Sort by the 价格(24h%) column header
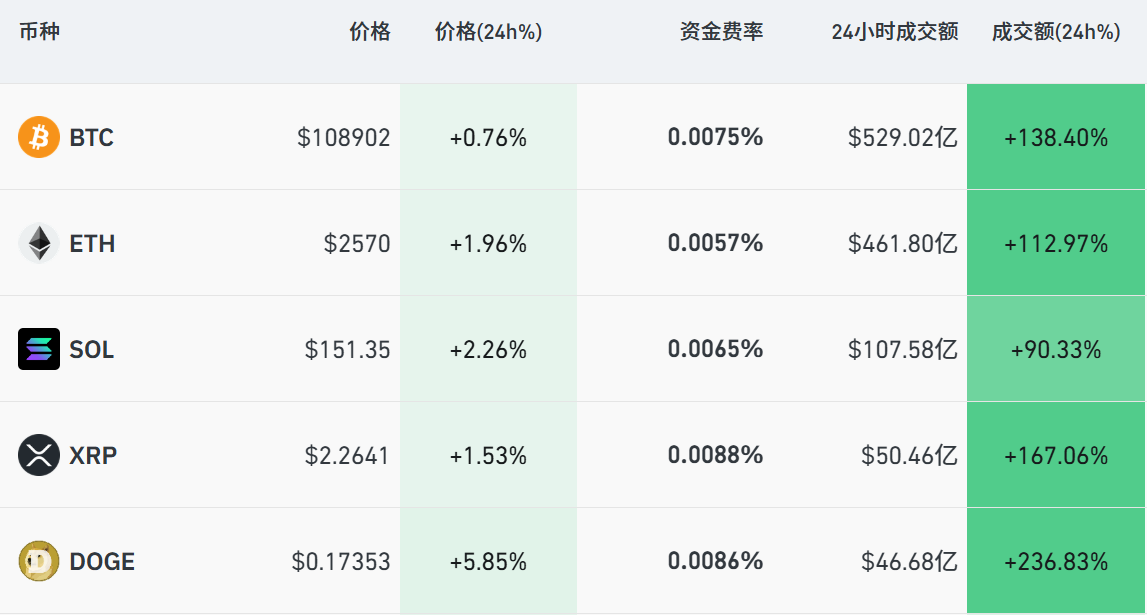Screen dimensions: 1147x615 tap(488, 32)
